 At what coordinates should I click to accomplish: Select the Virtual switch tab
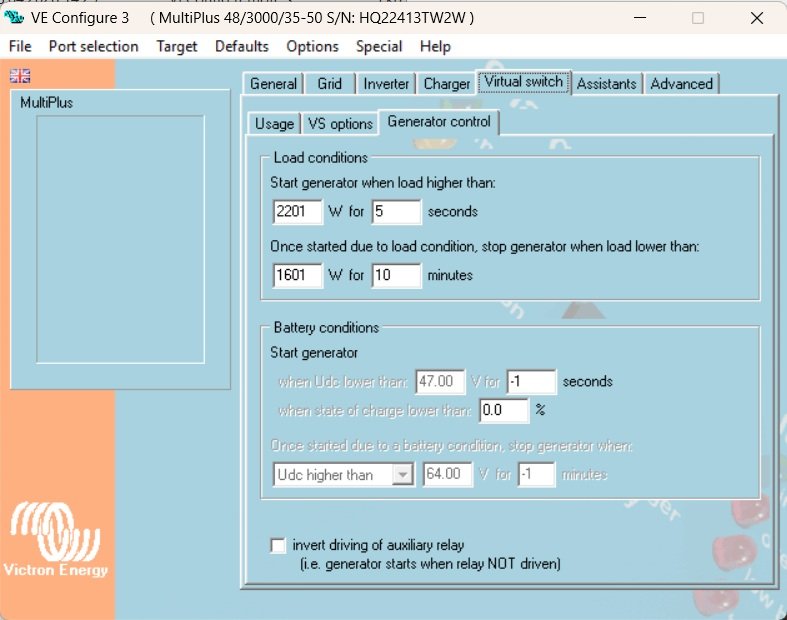[x=523, y=81]
